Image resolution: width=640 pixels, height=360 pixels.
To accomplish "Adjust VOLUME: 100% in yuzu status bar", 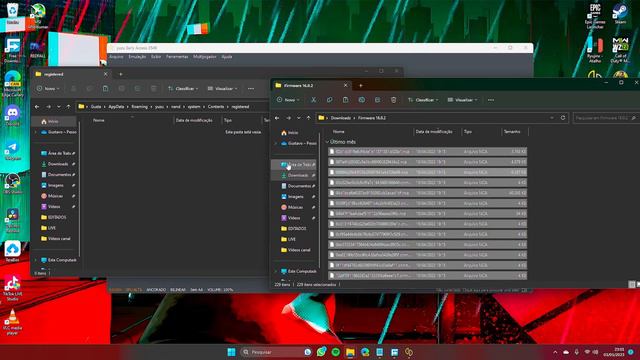I will 220,290.
